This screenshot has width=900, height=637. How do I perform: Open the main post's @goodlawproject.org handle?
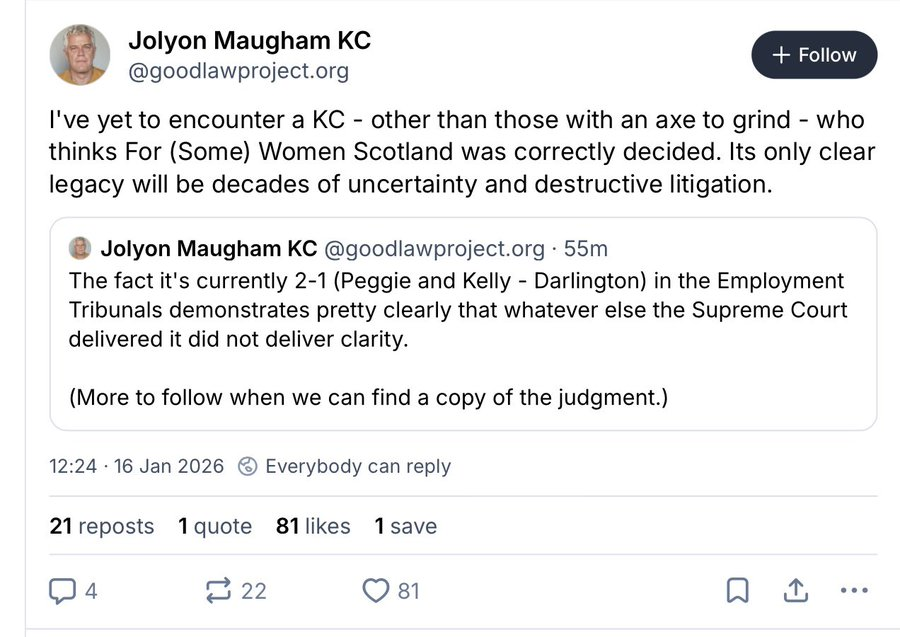(x=238, y=72)
